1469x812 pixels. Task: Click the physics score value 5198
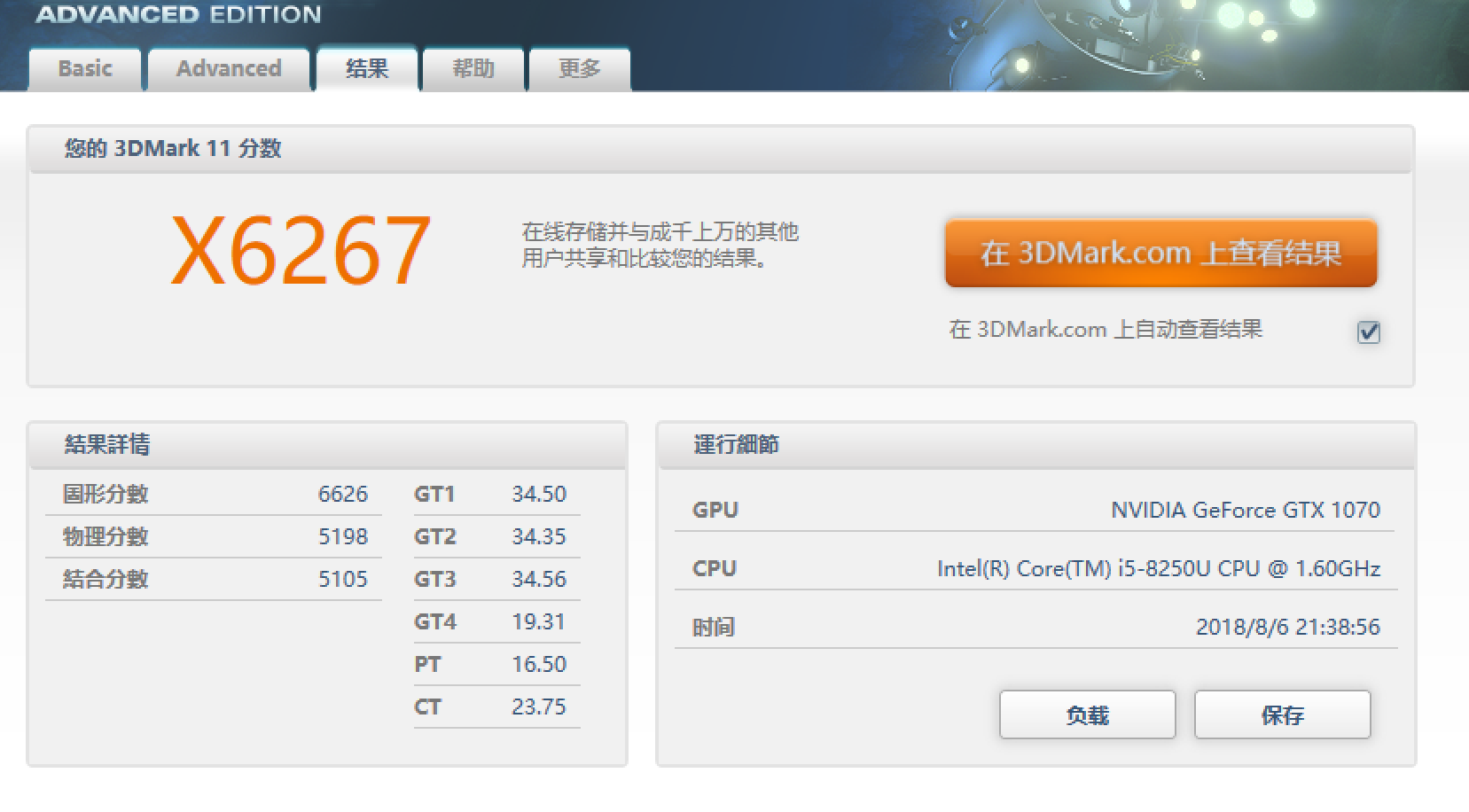(x=342, y=536)
